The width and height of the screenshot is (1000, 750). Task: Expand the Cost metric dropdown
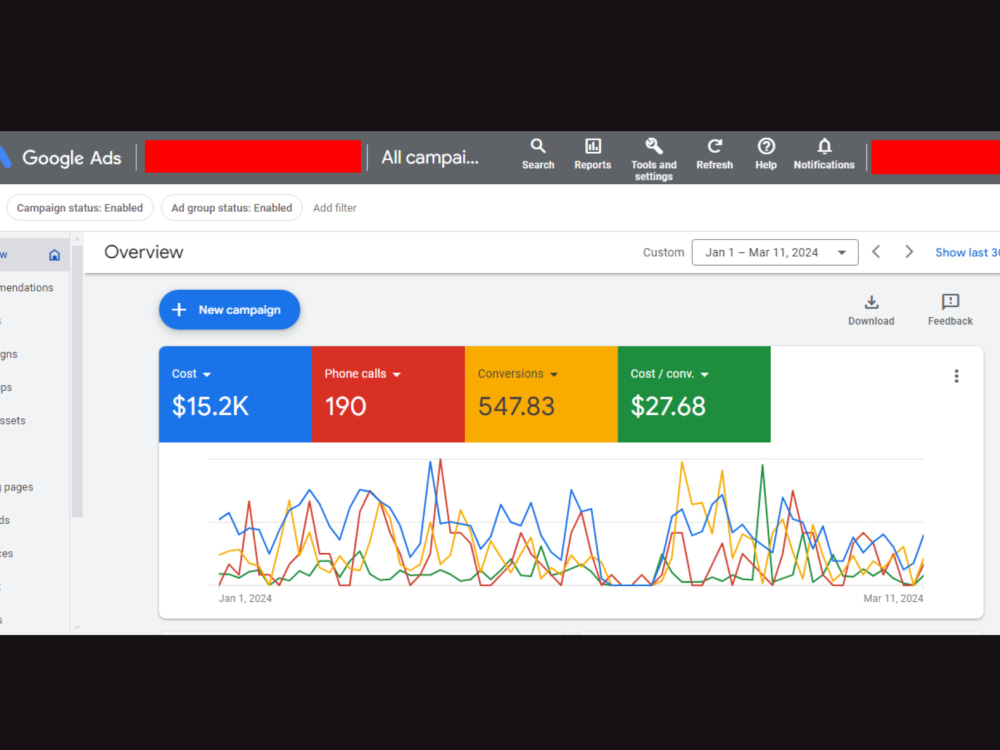207,374
